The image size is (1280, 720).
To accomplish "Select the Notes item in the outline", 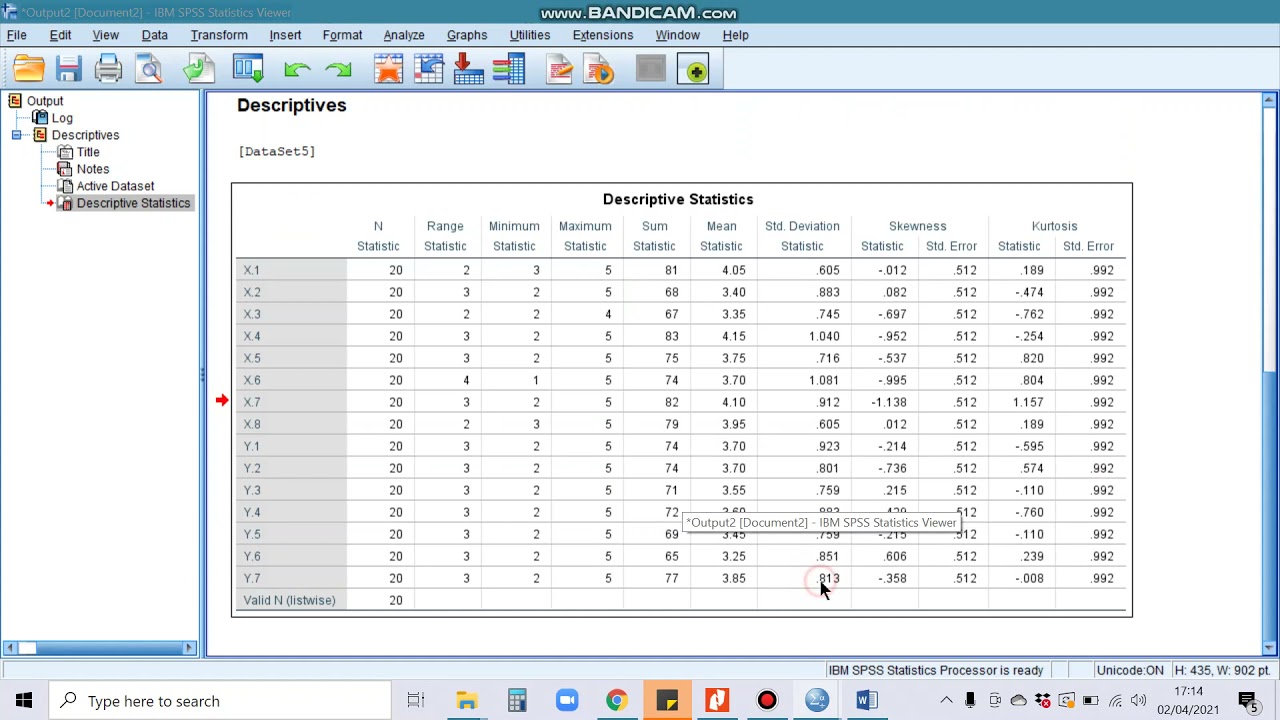I will click(x=93, y=169).
